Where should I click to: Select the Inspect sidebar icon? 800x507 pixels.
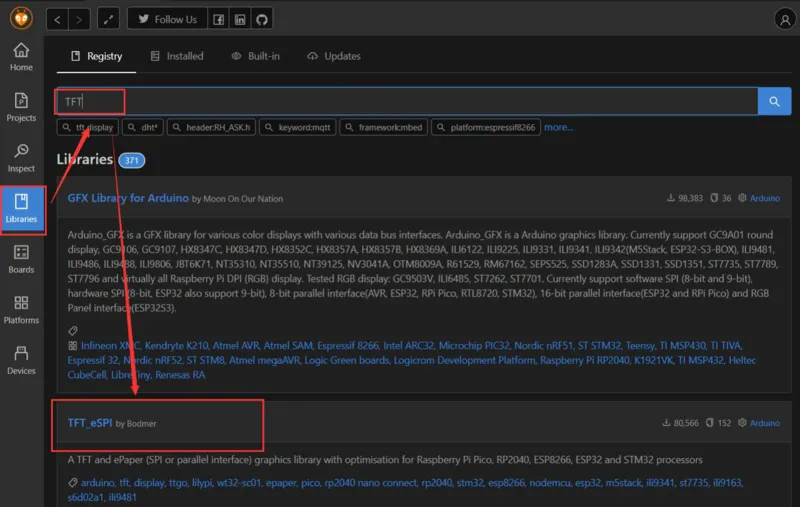[x=21, y=157]
